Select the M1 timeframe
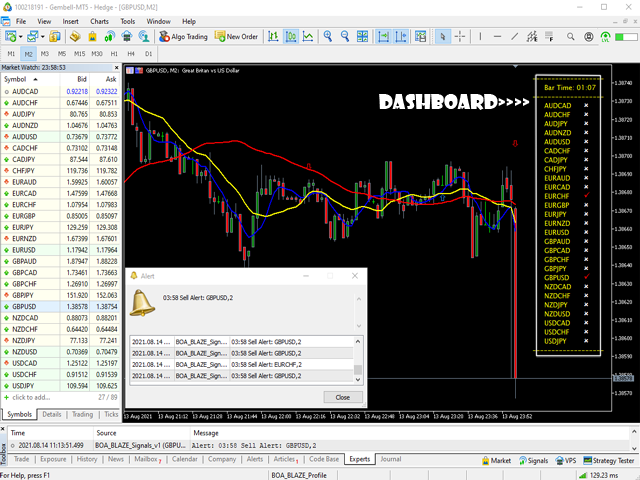Image resolution: width=640 pixels, height=480 pixels. point(11,54)
